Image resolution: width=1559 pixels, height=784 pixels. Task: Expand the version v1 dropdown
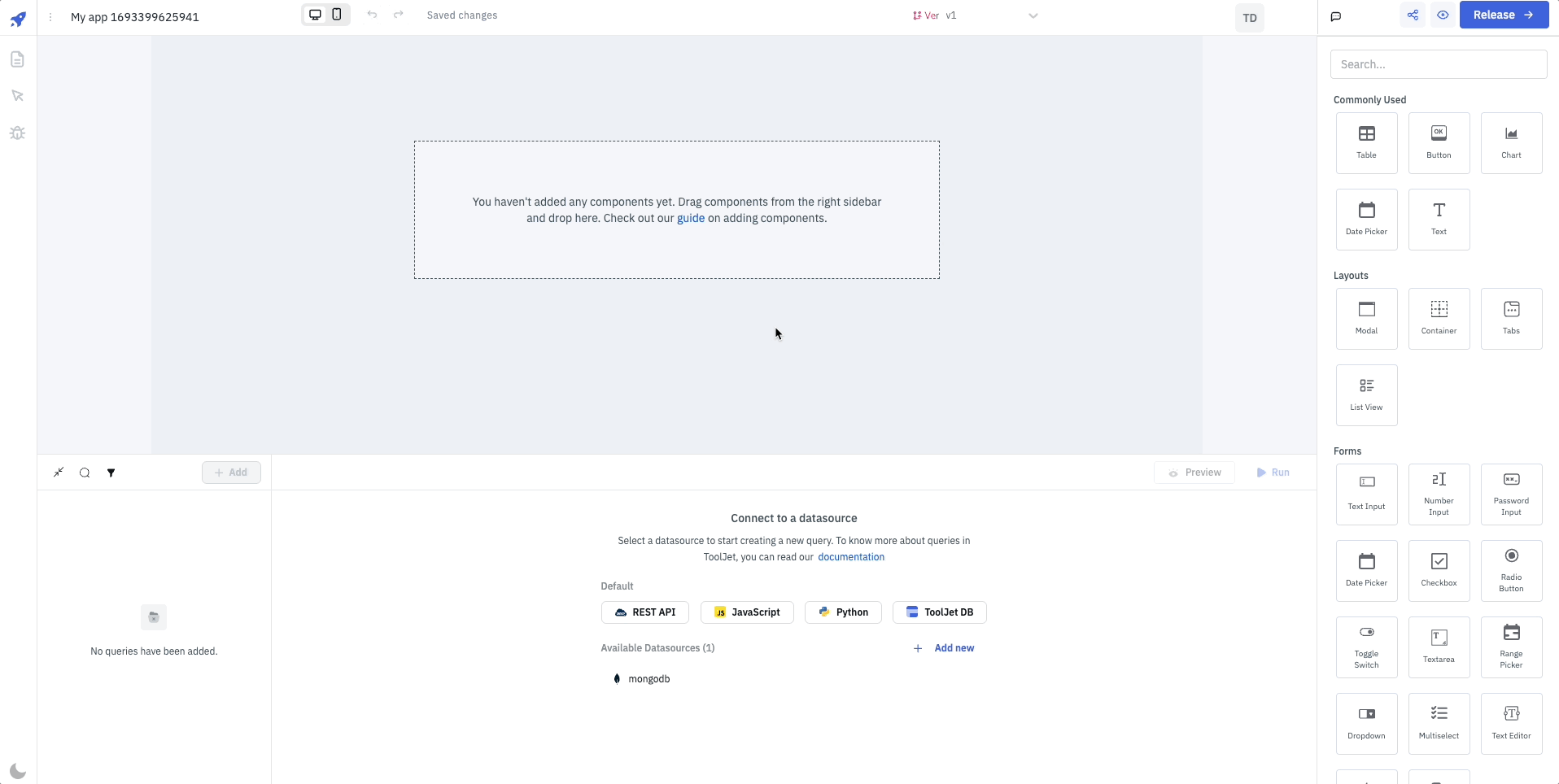1033,15
